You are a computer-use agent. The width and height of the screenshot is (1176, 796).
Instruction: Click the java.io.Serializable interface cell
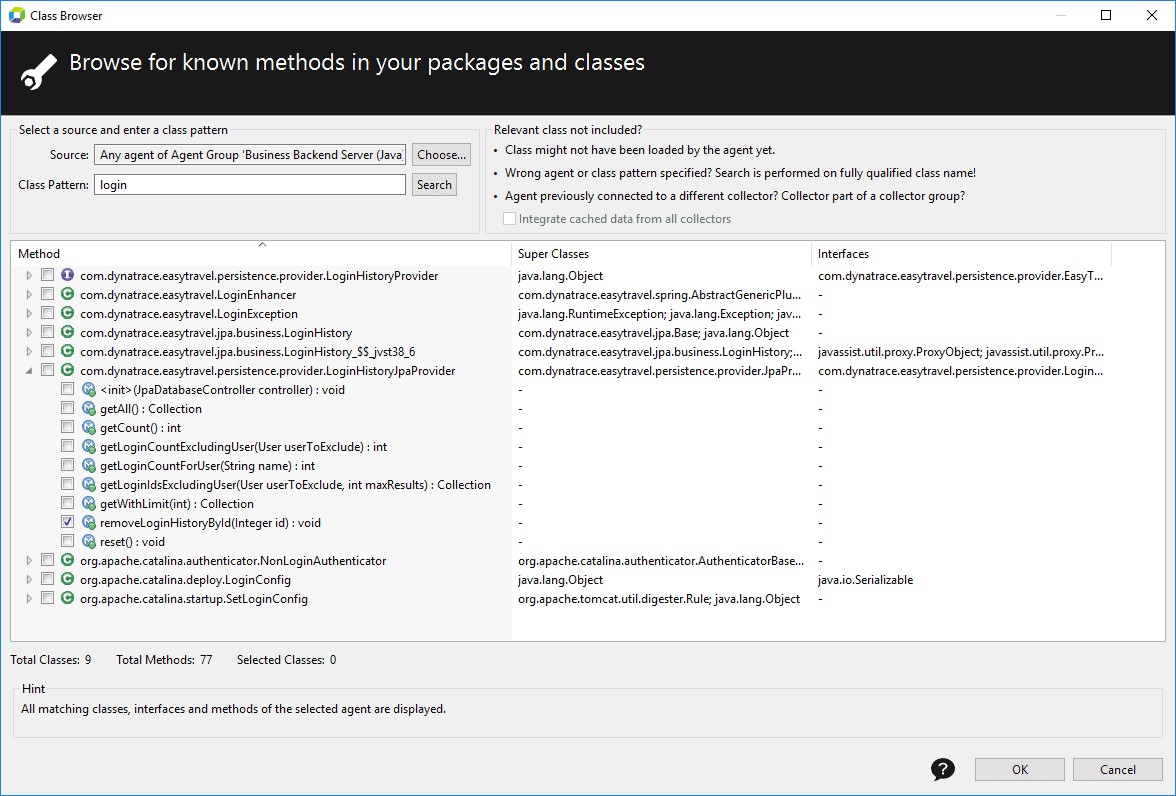(866, 579)
